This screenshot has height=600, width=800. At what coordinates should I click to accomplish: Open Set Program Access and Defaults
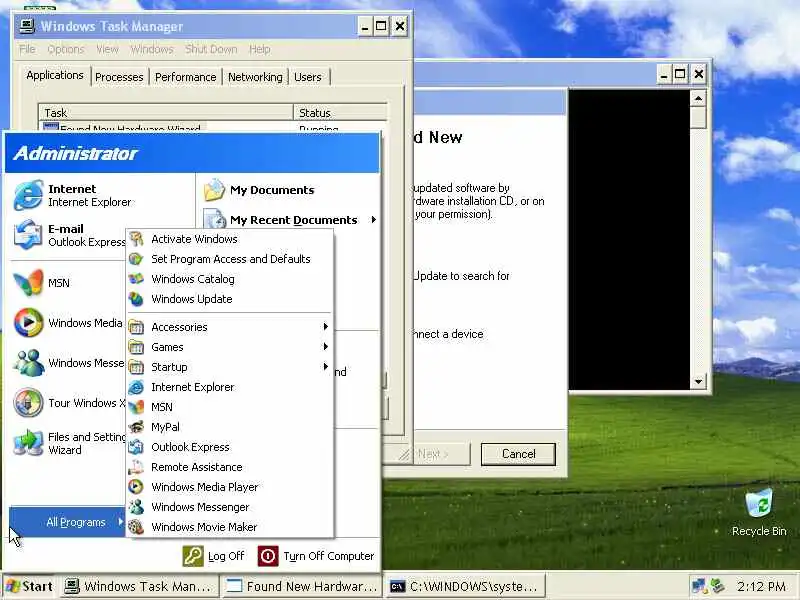point(230,259)
